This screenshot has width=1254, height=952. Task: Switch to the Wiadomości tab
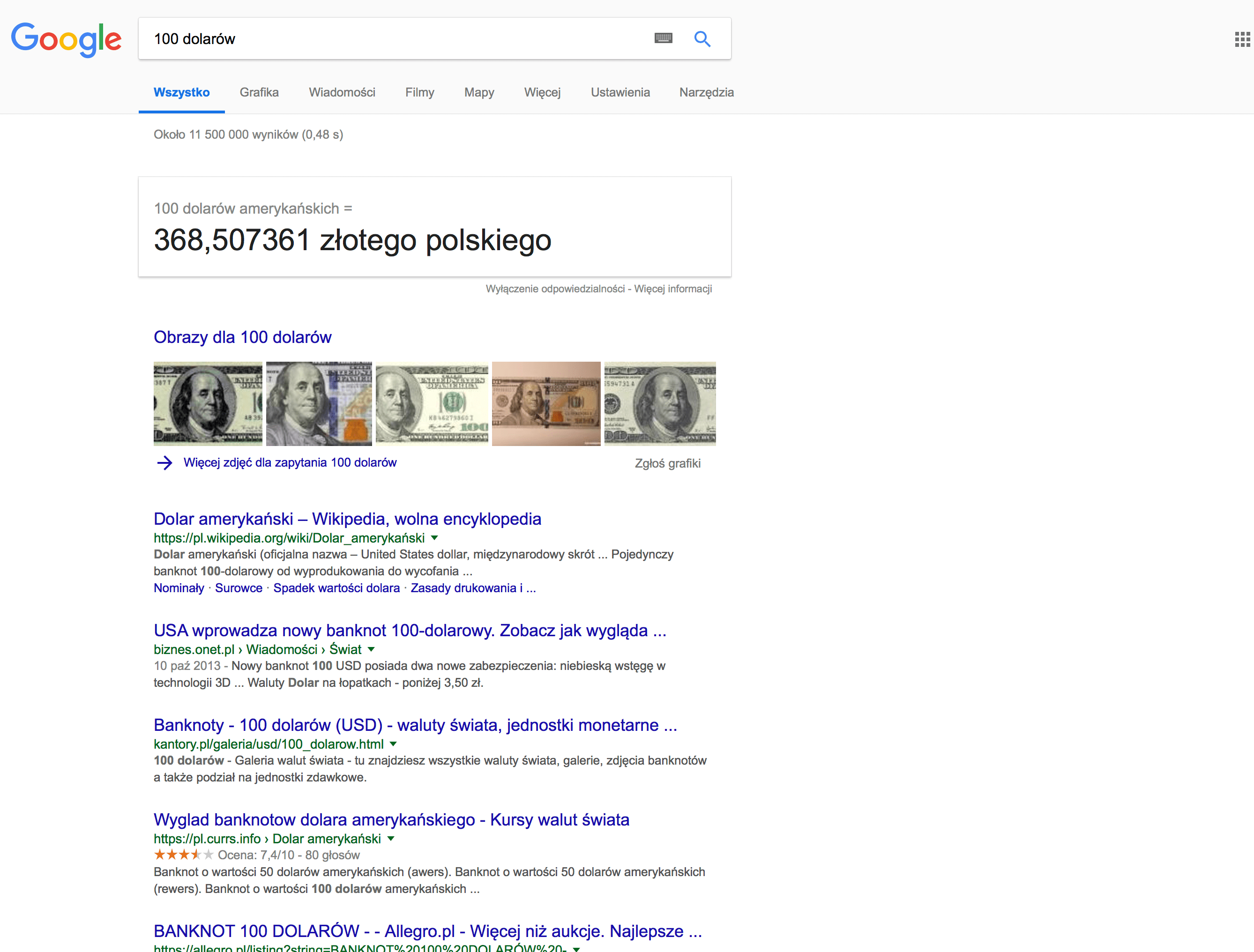(342, 92)
